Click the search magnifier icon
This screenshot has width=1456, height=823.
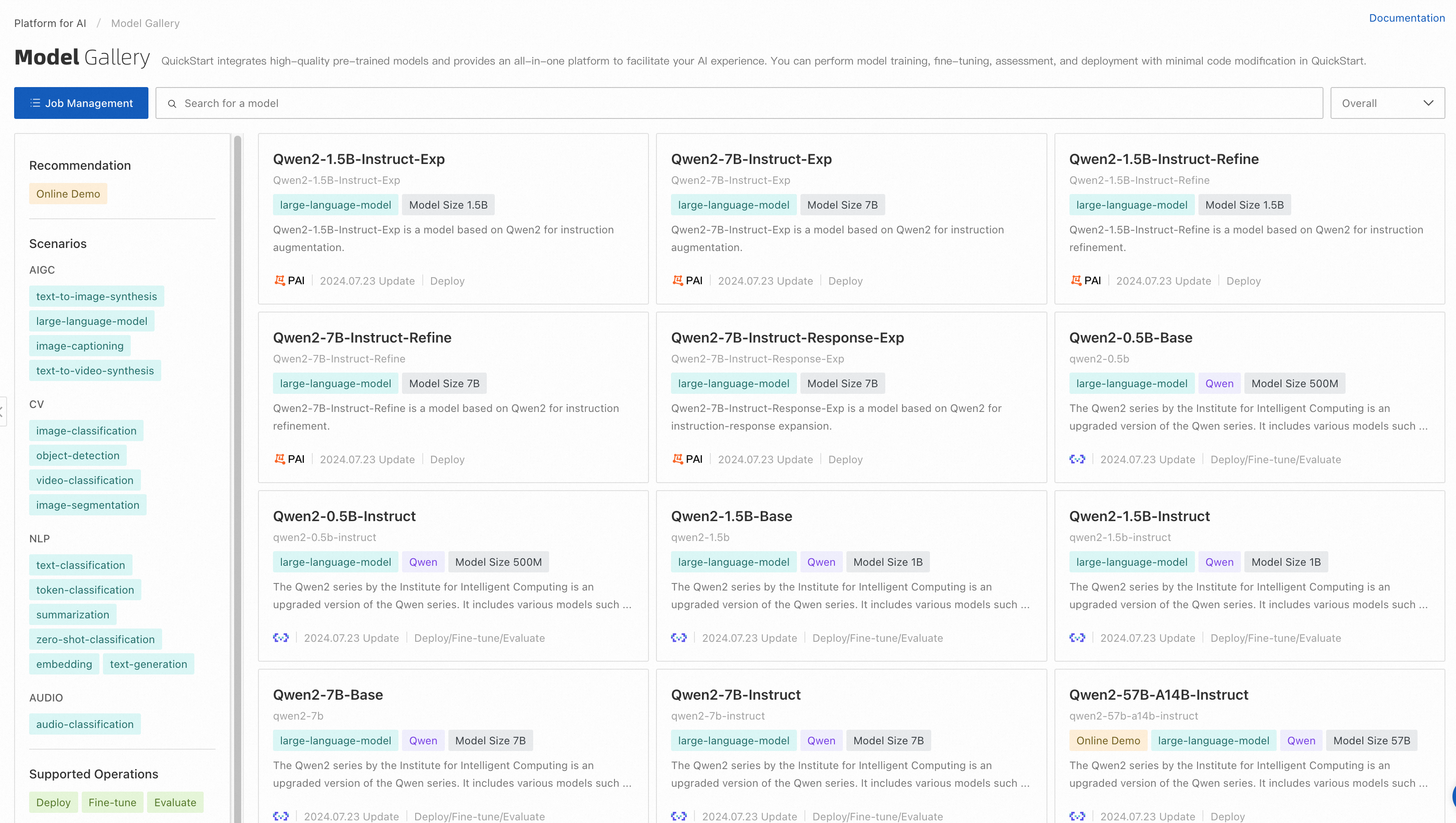coord(172,103)
